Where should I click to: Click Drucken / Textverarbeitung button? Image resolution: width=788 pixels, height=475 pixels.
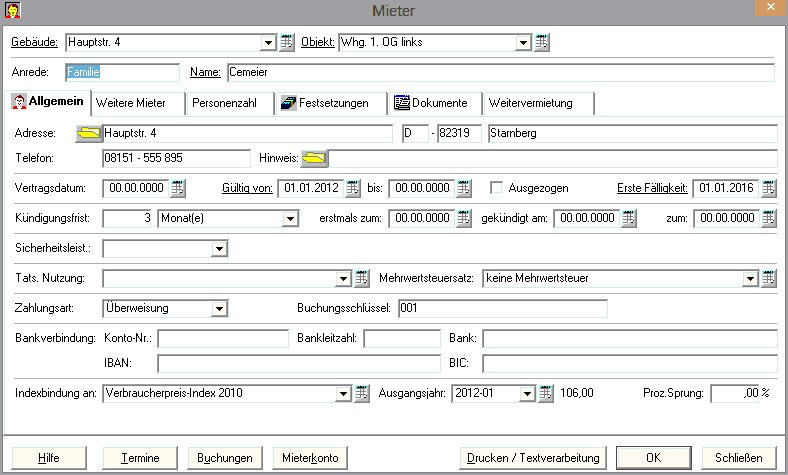[533, 458]
